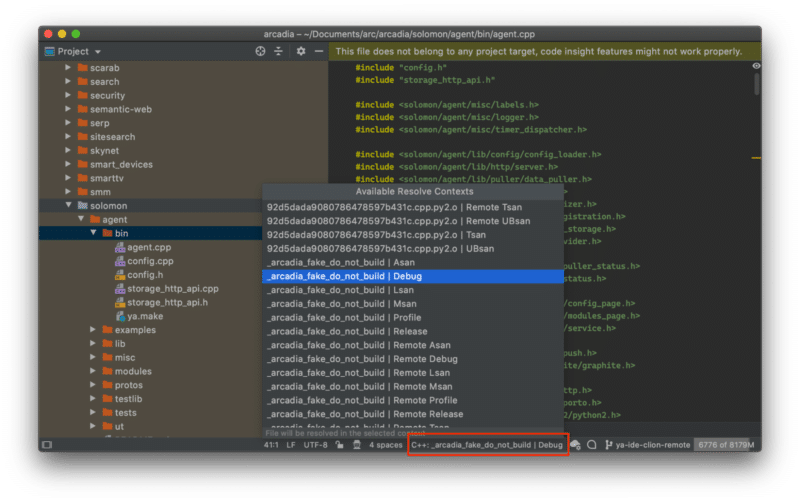Click the git branch icon ya-ide-clion-remote
The image size is (800, 503).
pyautogui.click(x=607, y=444)
